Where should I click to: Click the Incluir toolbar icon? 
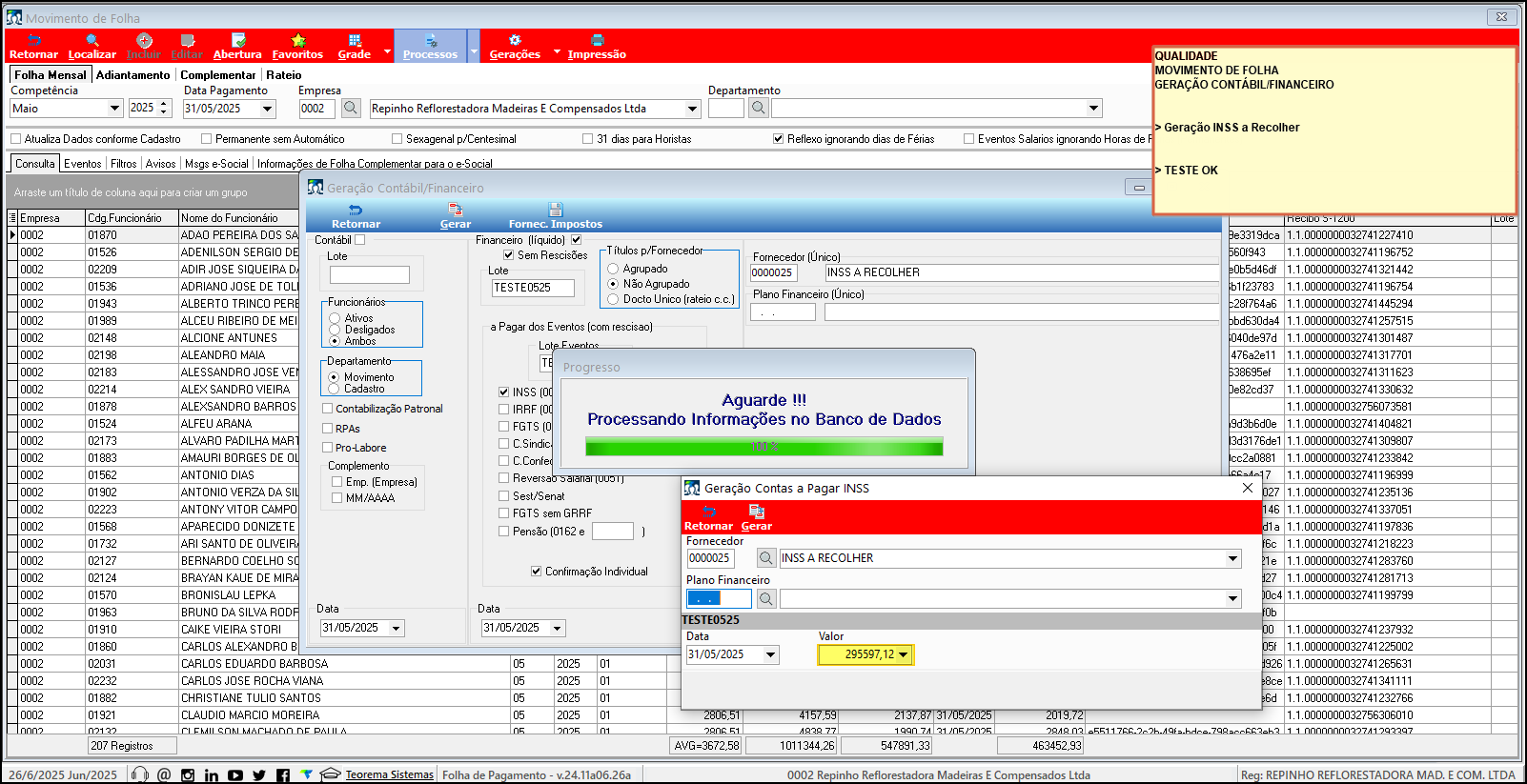(144, 47)
